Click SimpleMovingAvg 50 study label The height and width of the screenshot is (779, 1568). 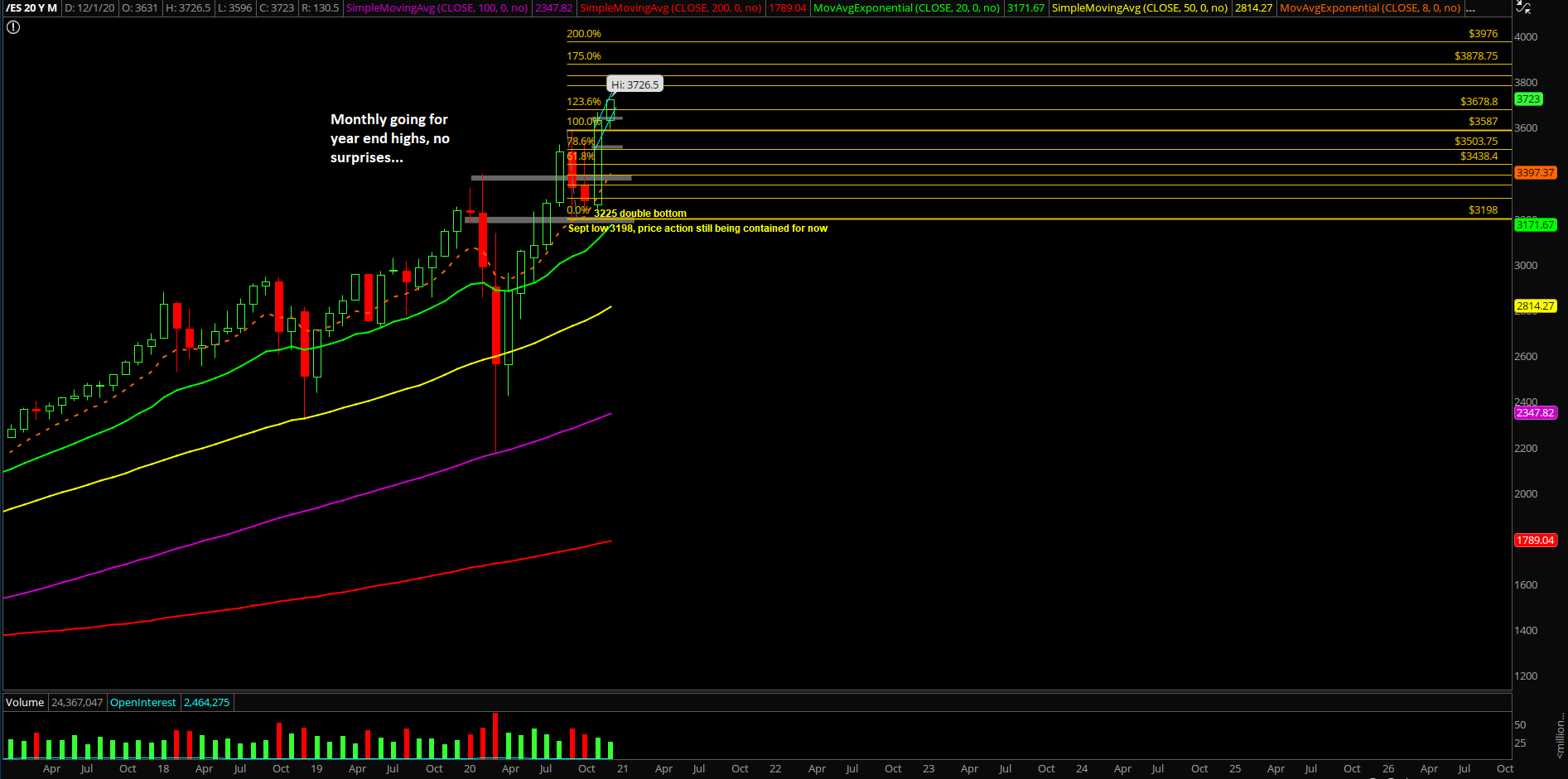coord(1139,8)
